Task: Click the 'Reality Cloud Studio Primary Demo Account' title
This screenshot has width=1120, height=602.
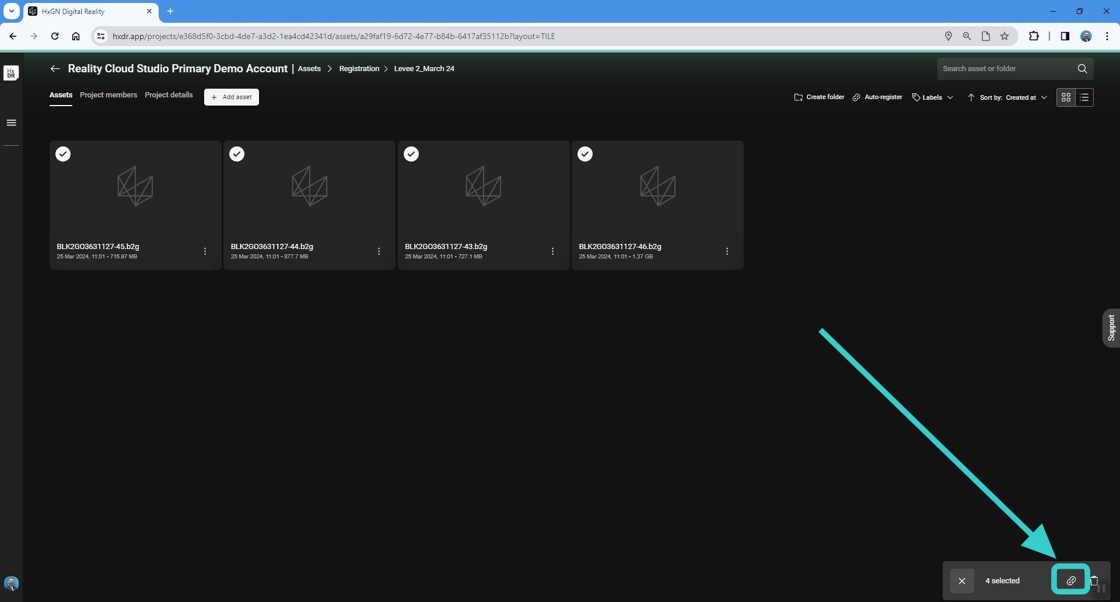Action: click(x=178, y=69)
